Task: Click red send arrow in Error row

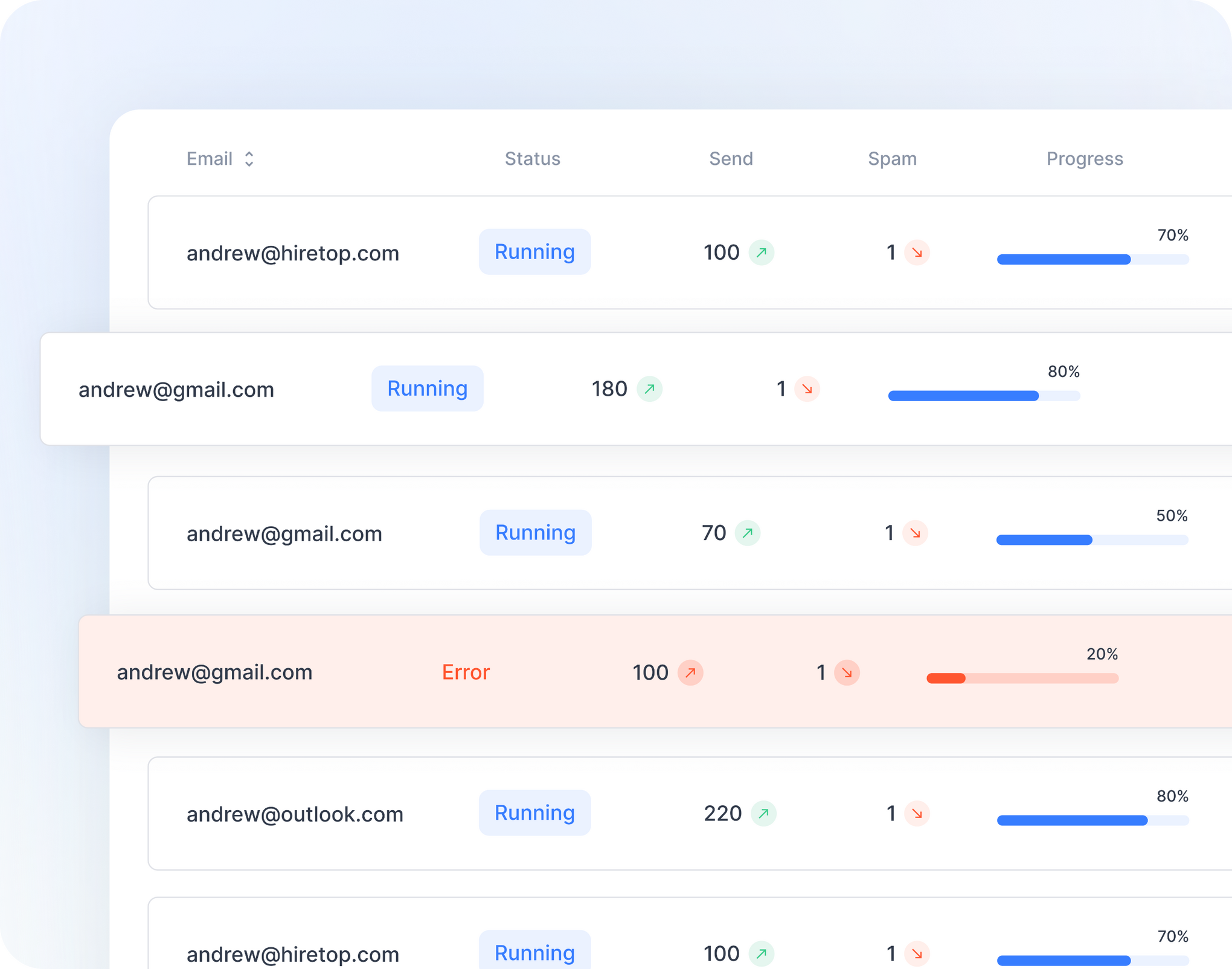Action: 690,672
